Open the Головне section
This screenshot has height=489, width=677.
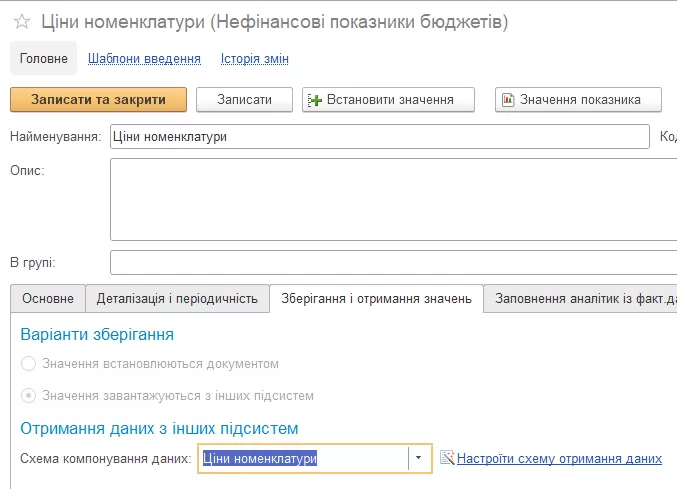coord(44,58)
